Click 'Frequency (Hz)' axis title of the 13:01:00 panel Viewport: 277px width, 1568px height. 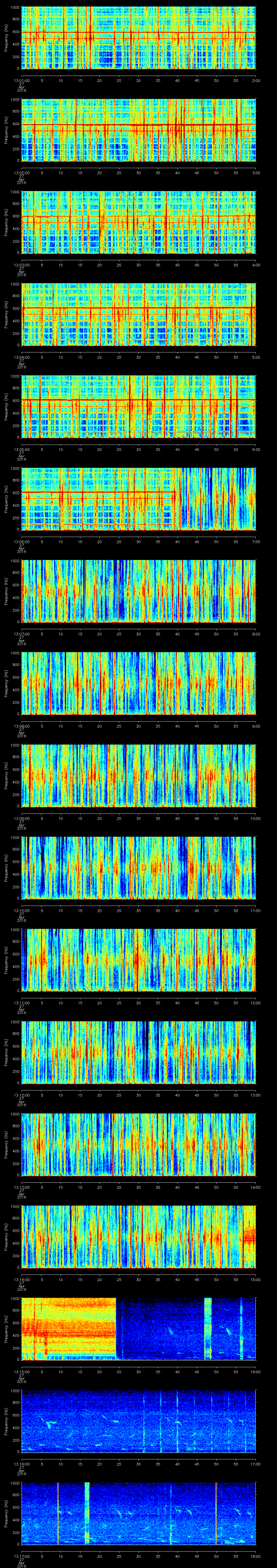[7, 38]
